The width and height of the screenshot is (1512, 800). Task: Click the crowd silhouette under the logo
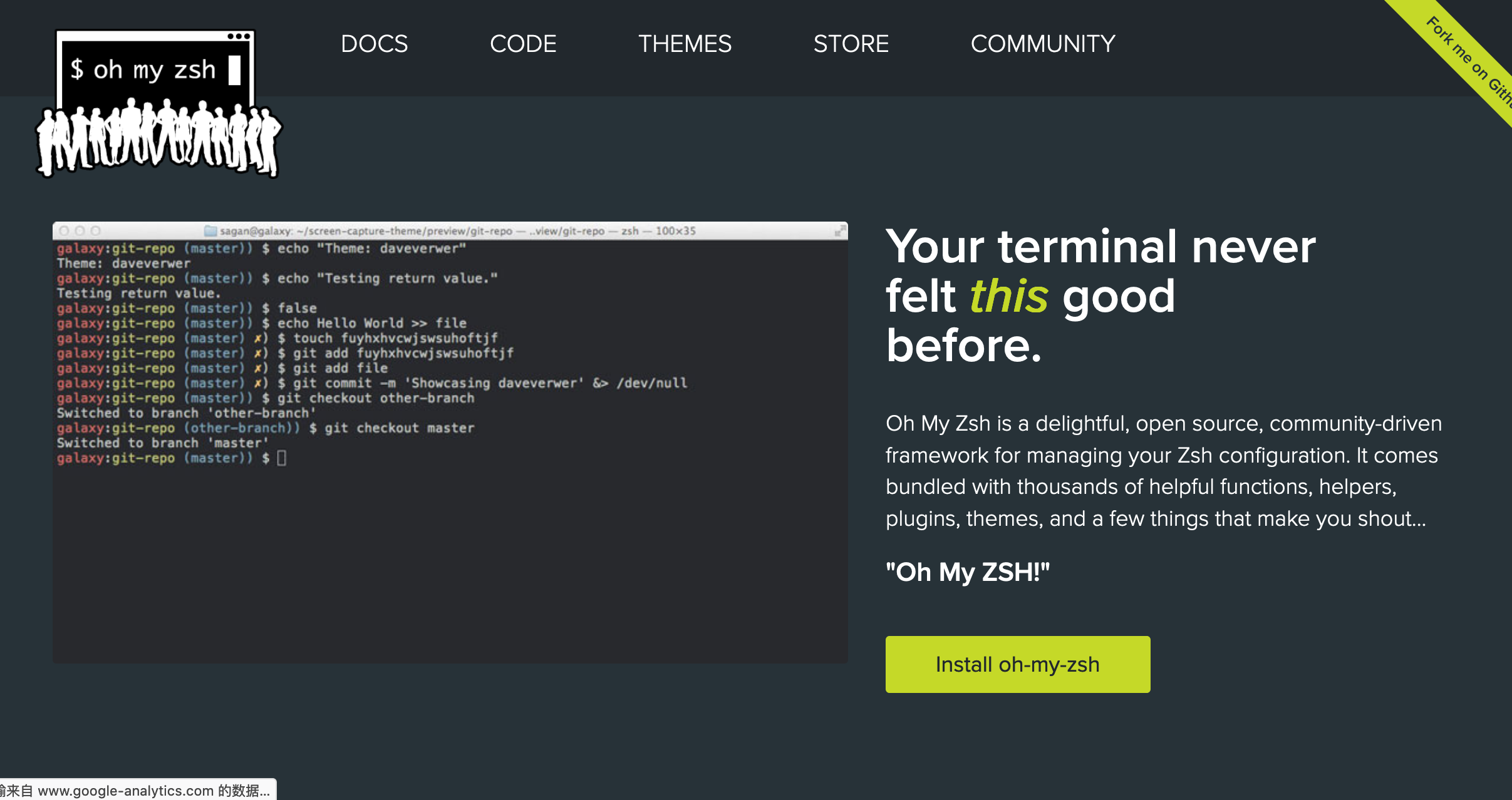(157, 139)
